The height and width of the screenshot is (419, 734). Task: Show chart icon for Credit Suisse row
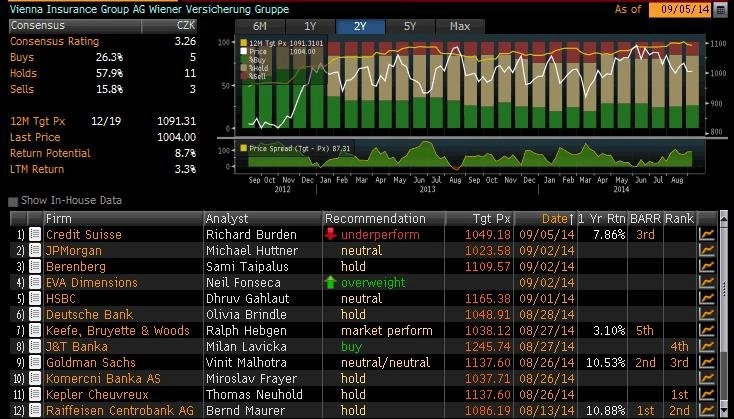tap(707, 234)
